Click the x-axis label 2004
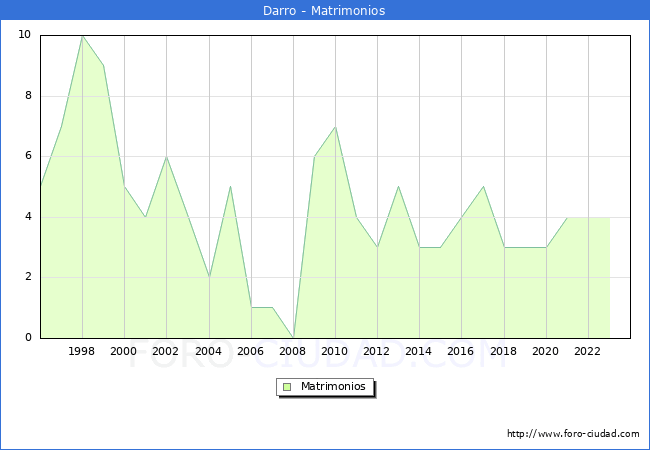 (208, 351)
